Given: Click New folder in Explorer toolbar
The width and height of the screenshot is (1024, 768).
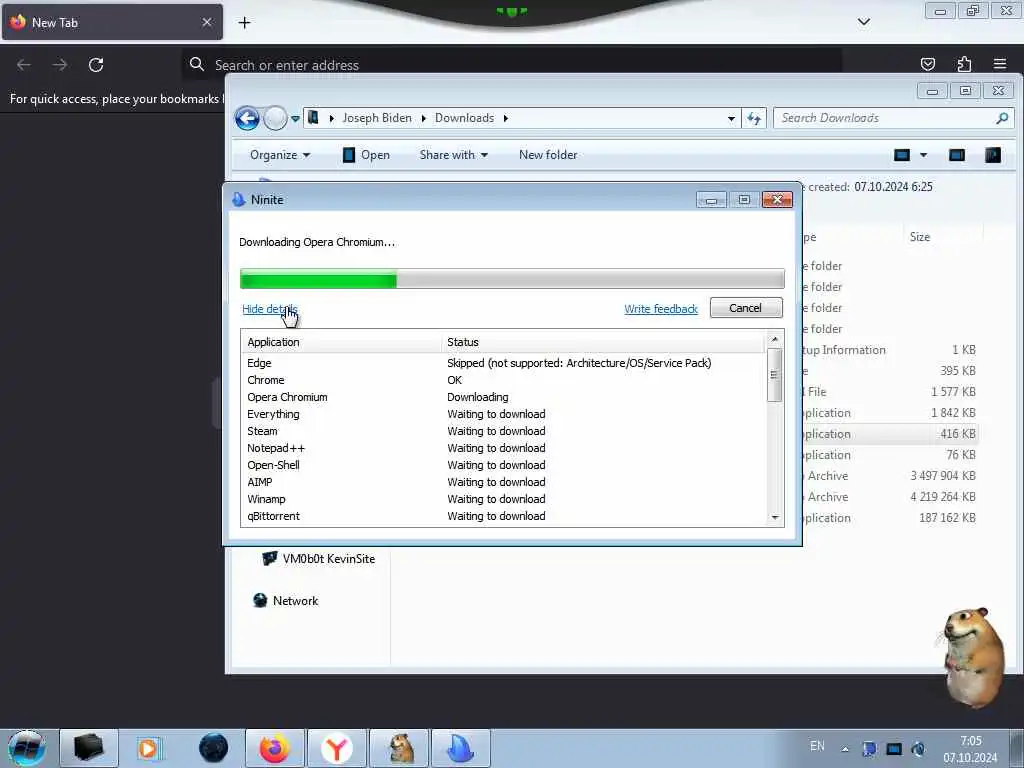Looking at the screenshot, I should tap(548, 155).
